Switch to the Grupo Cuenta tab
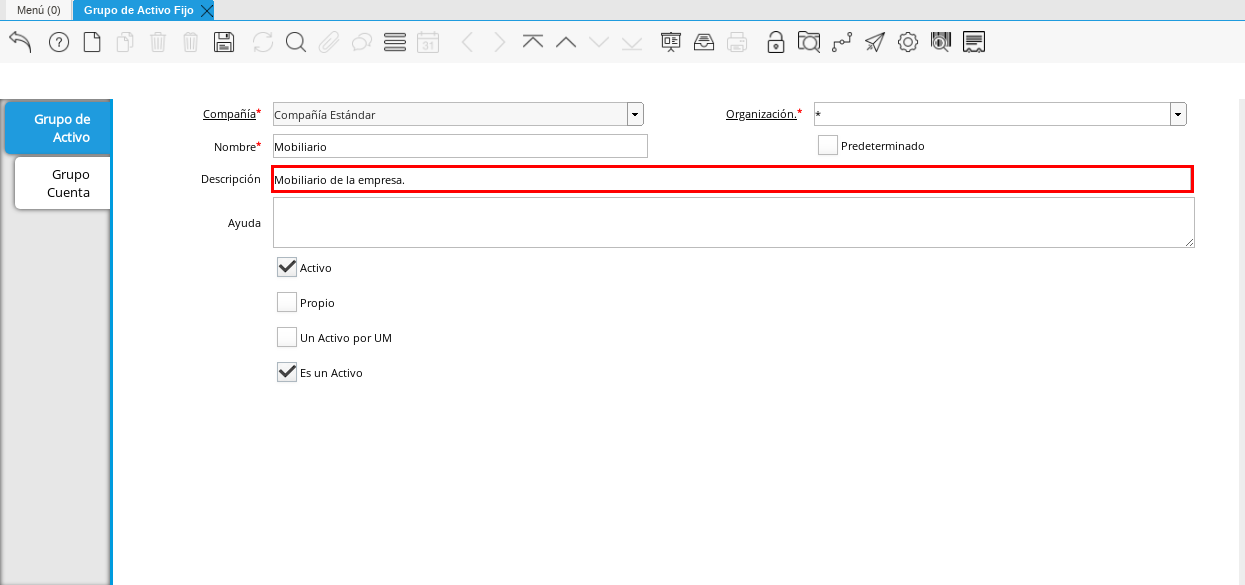The height and width of the screenshot is (585, 1245). tap(63, 183)
